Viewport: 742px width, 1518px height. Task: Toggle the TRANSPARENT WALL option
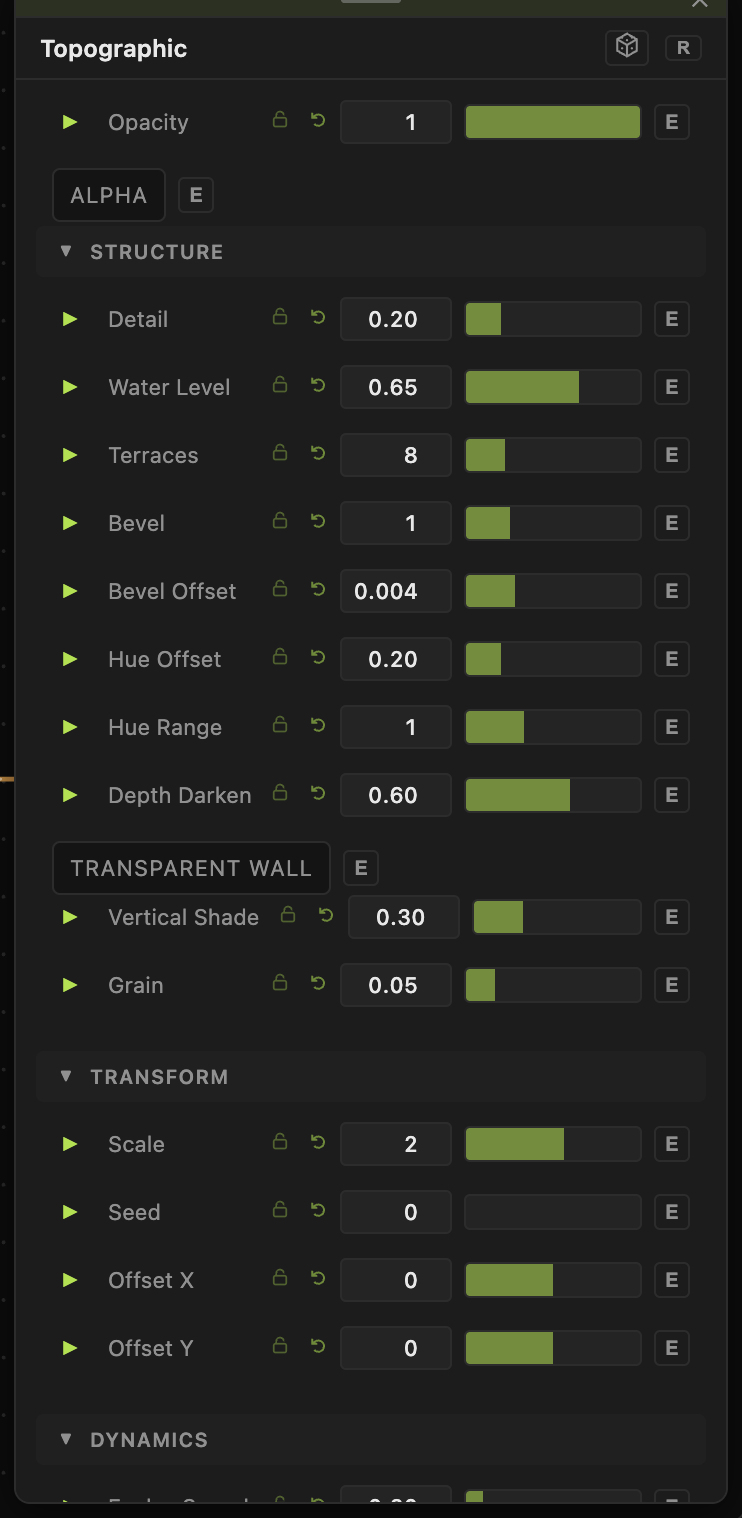191,868
